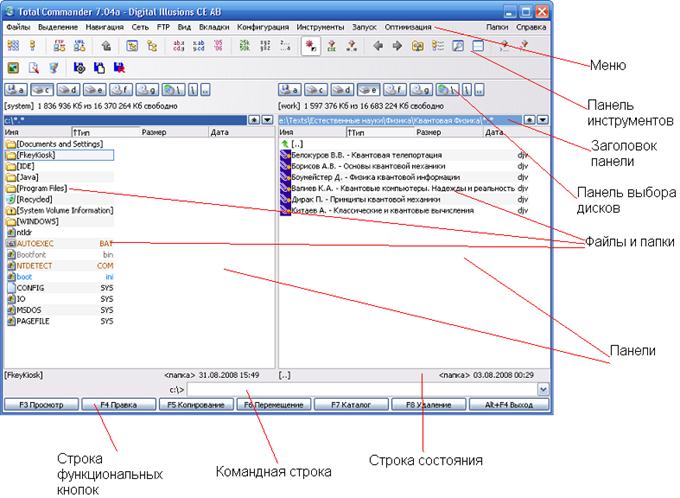680x498 pixels.
Task: Select the AUTOEXEC BAT file
Action: [x=59, y=244]
